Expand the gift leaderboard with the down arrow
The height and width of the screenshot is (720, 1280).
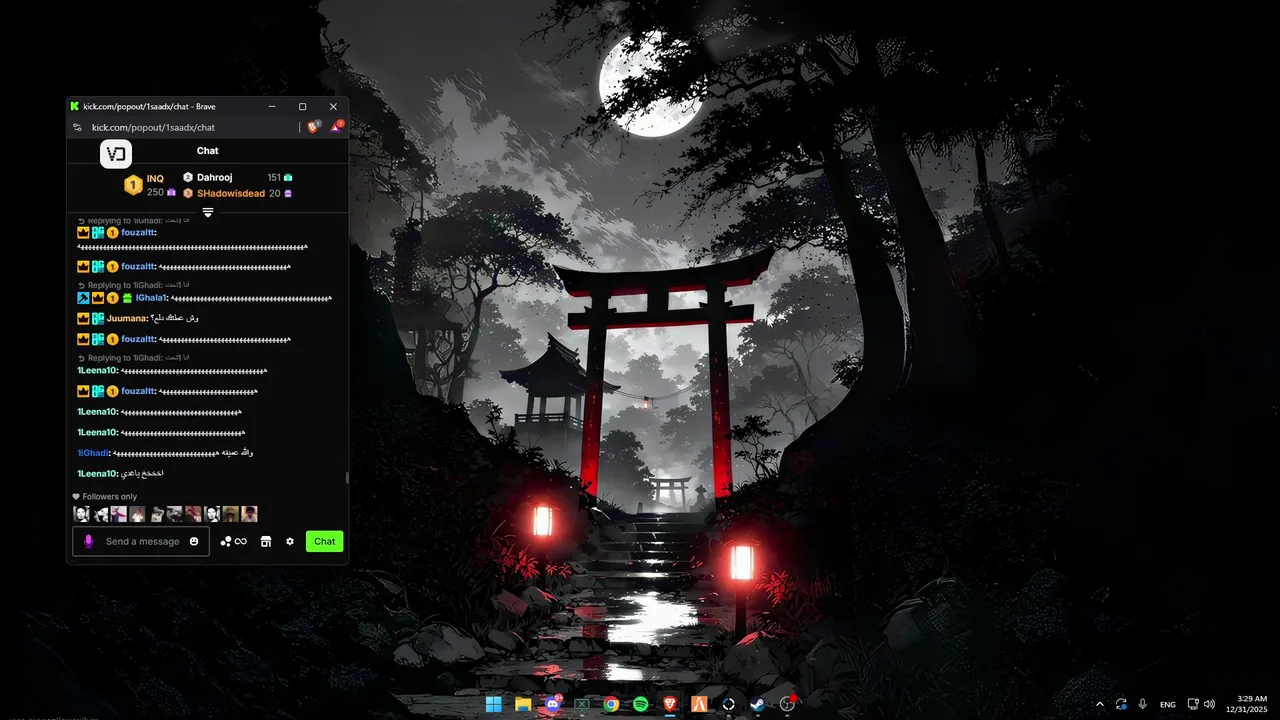[208, 212]
